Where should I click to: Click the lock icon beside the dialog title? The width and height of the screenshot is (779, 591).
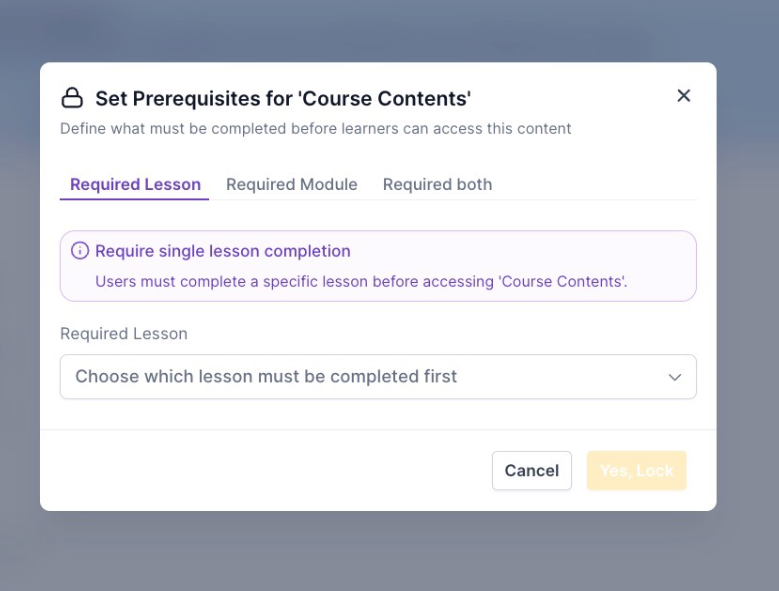point(72,98)
